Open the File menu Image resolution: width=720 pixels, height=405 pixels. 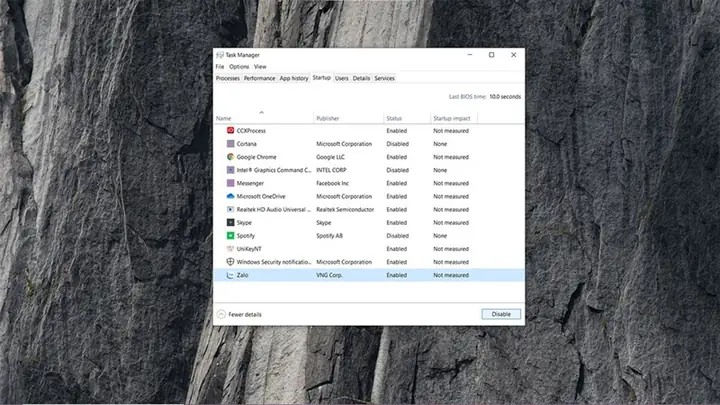[220, 67]
